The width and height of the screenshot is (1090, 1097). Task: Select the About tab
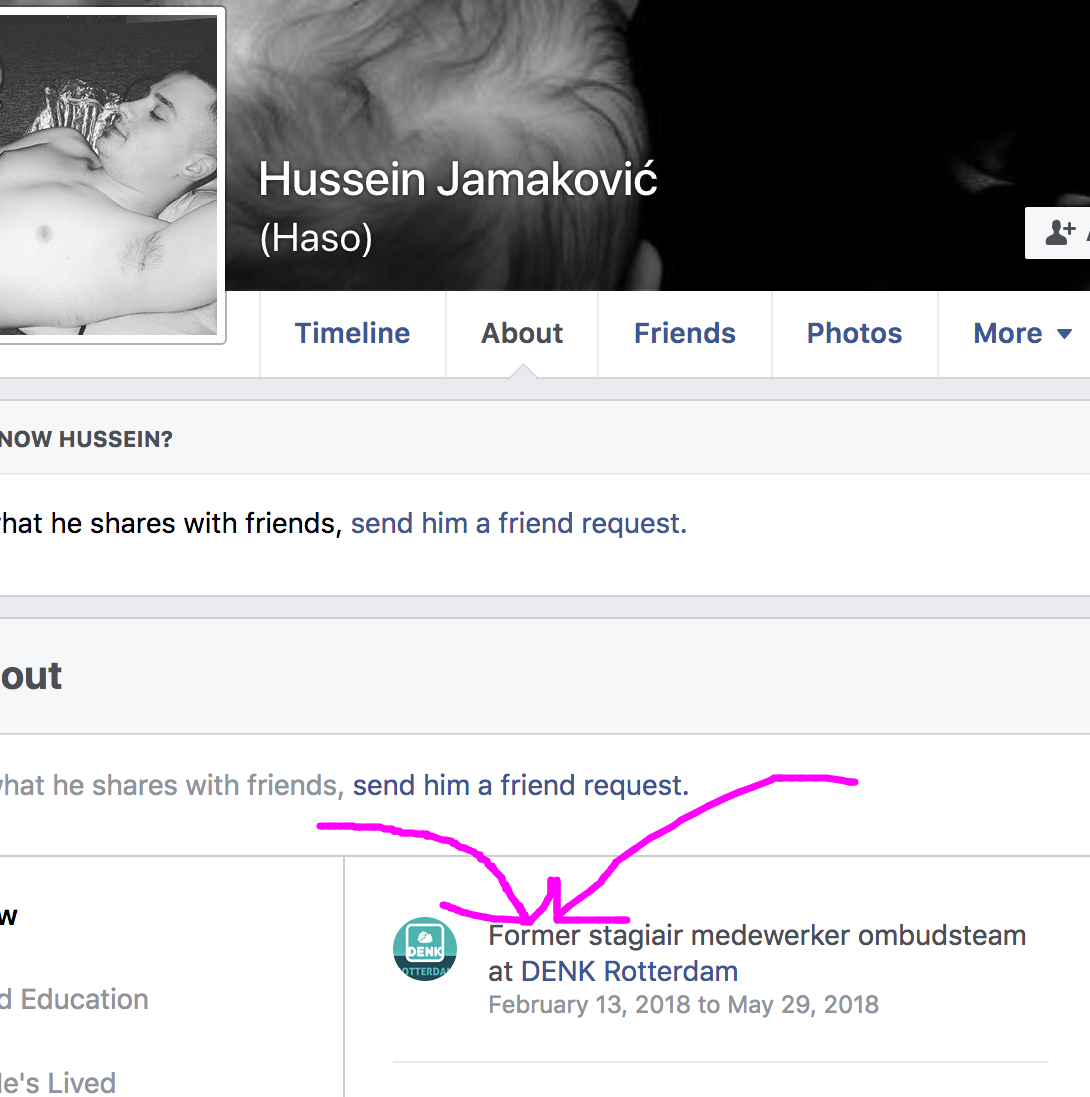tap(522, 334)
